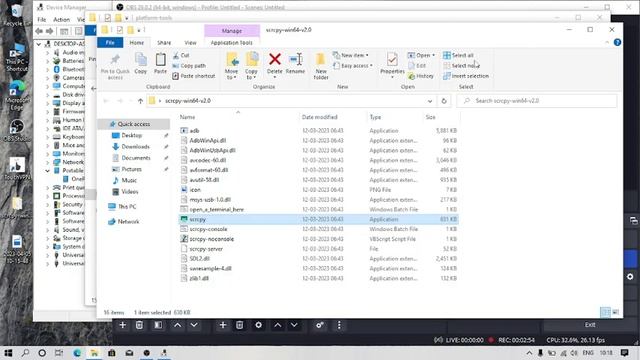Click the Paste ribbon icon
640x360 pixels.
click(x=160, y=63)
